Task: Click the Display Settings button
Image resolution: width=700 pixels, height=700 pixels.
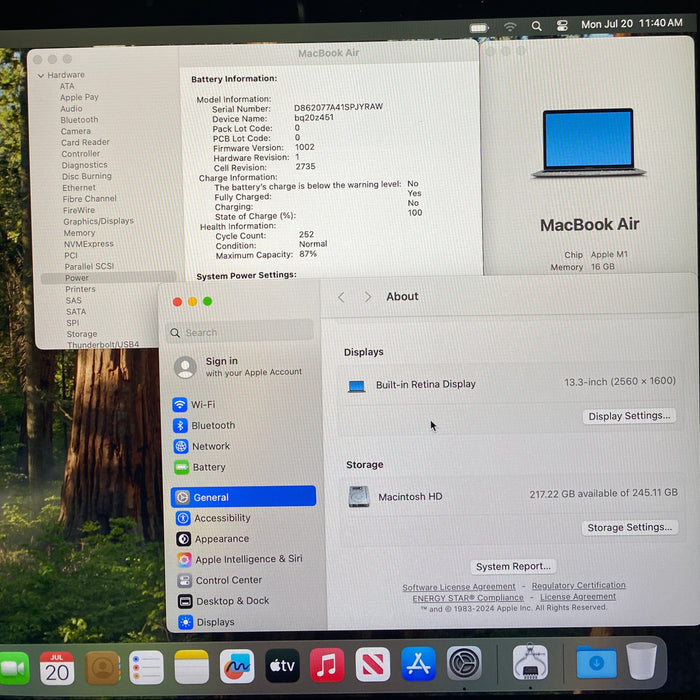Action: pyautogui.click(x=629, y=416)
